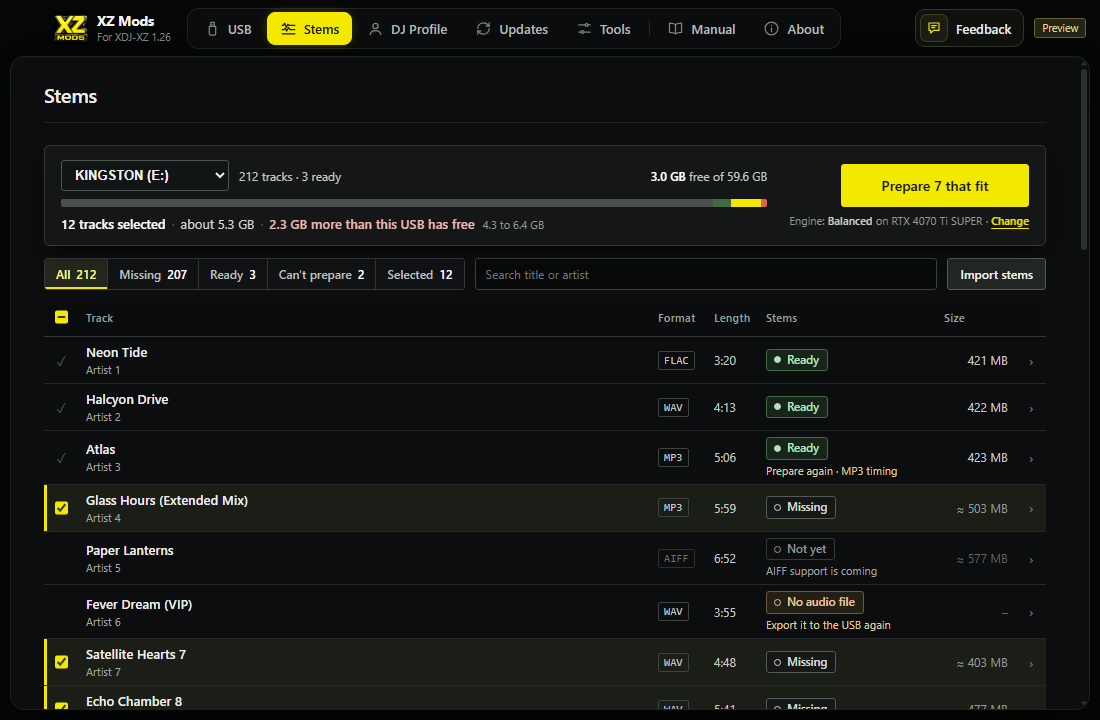Expand the Halcyon Drive row chevron
The width and height of the screenshot is (1100, 720).
[1031, 409]
